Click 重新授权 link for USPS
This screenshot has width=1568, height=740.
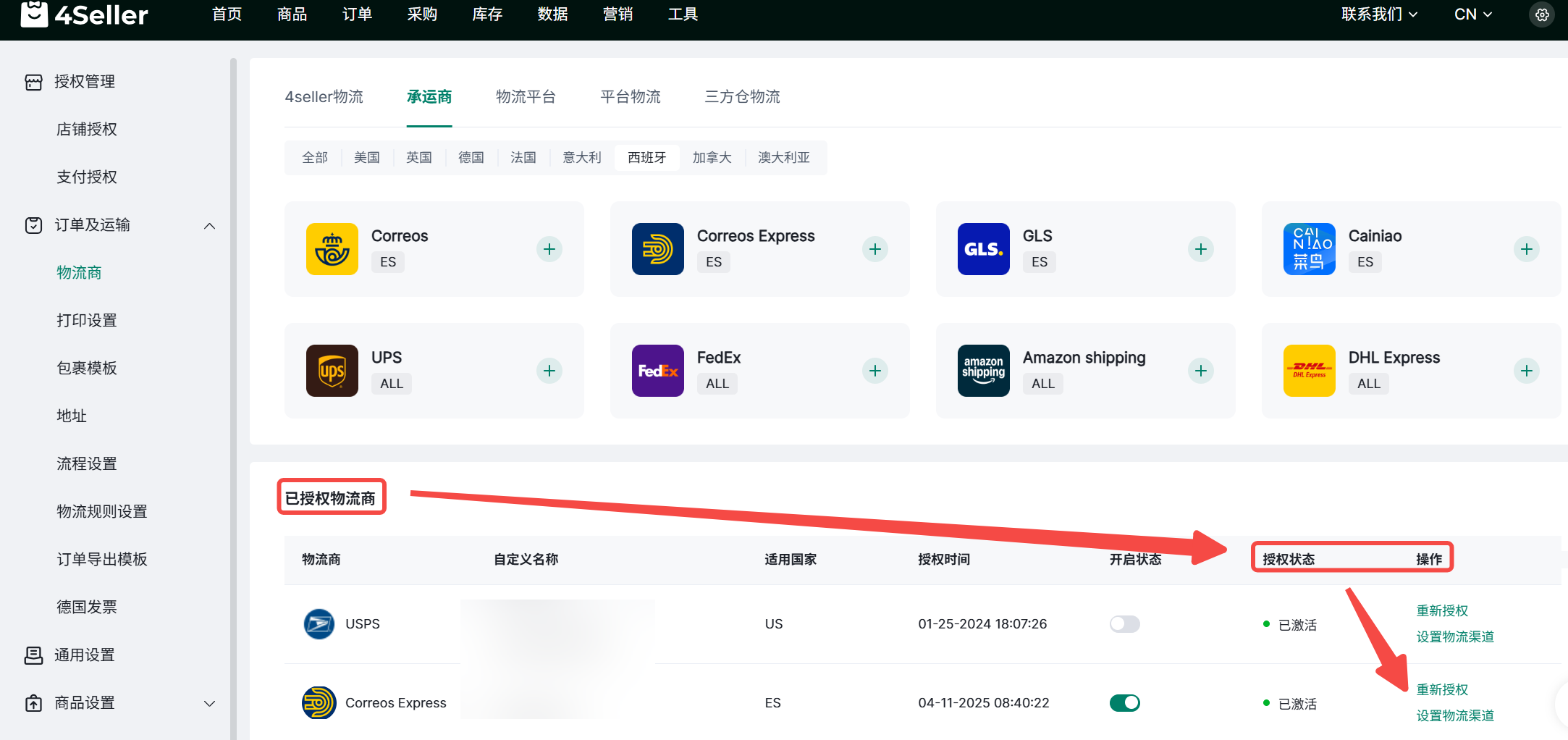pyautogui.click(x=1442, y=611)
